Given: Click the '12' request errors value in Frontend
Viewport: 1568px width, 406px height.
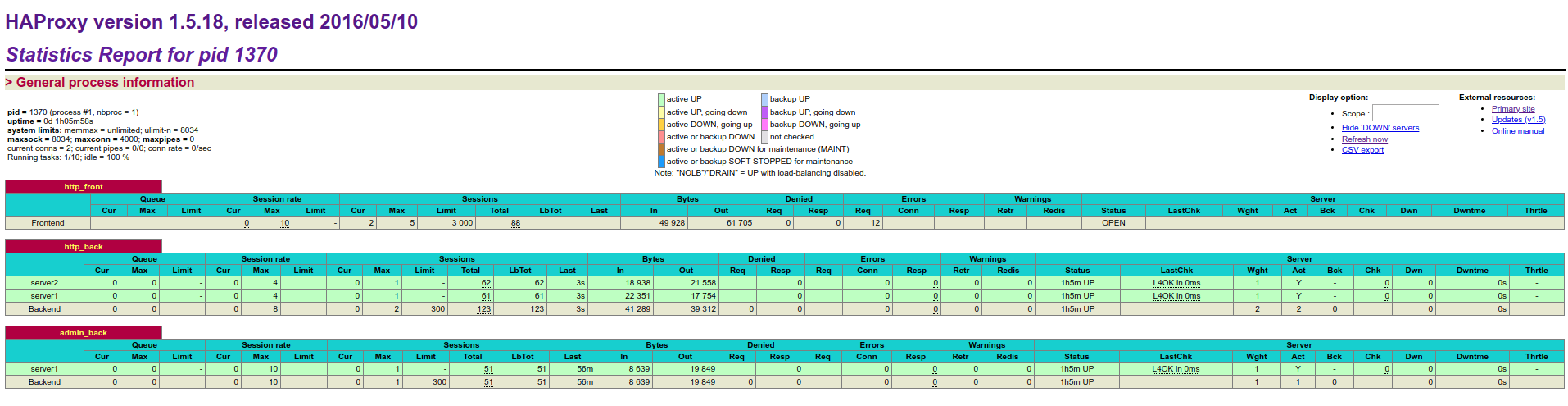Looking at the screenshot, I should coord(876,223).
